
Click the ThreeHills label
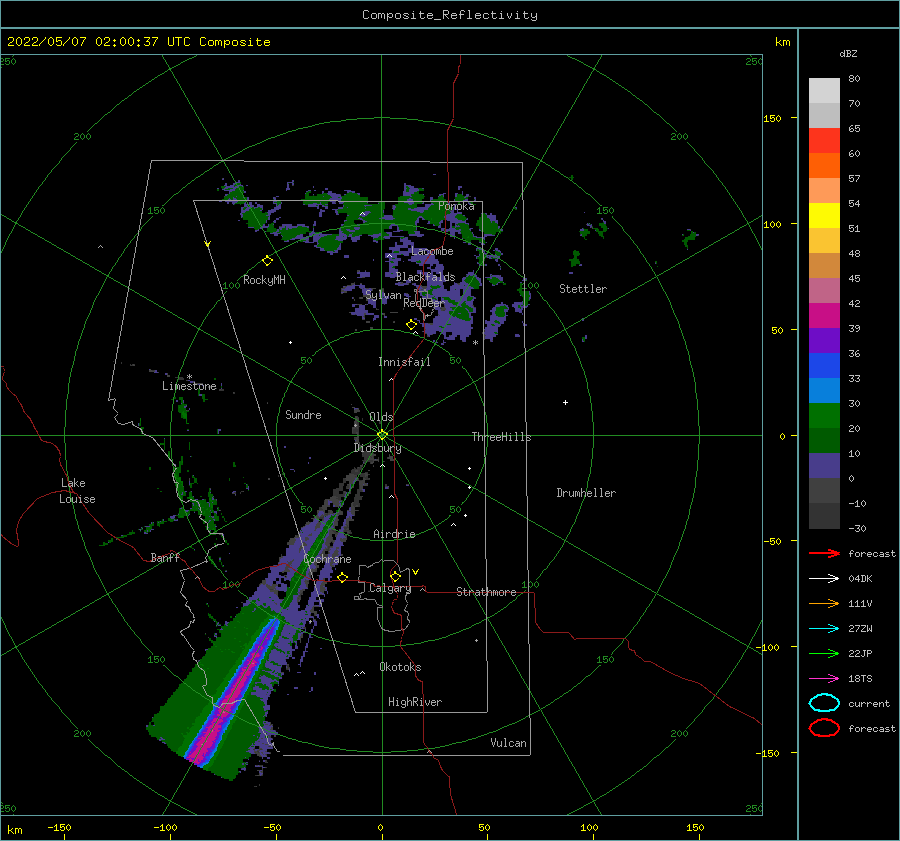pyautogui.click(x=501, y=437)
